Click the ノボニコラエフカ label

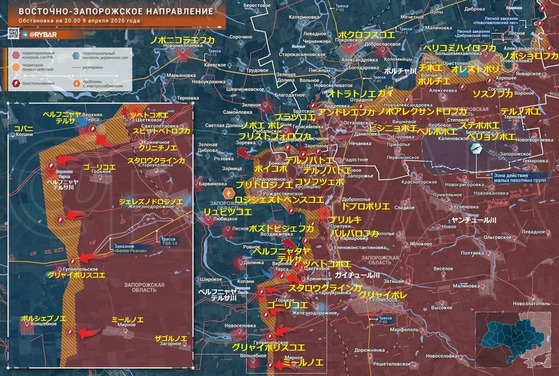click(x=182, y=40)
